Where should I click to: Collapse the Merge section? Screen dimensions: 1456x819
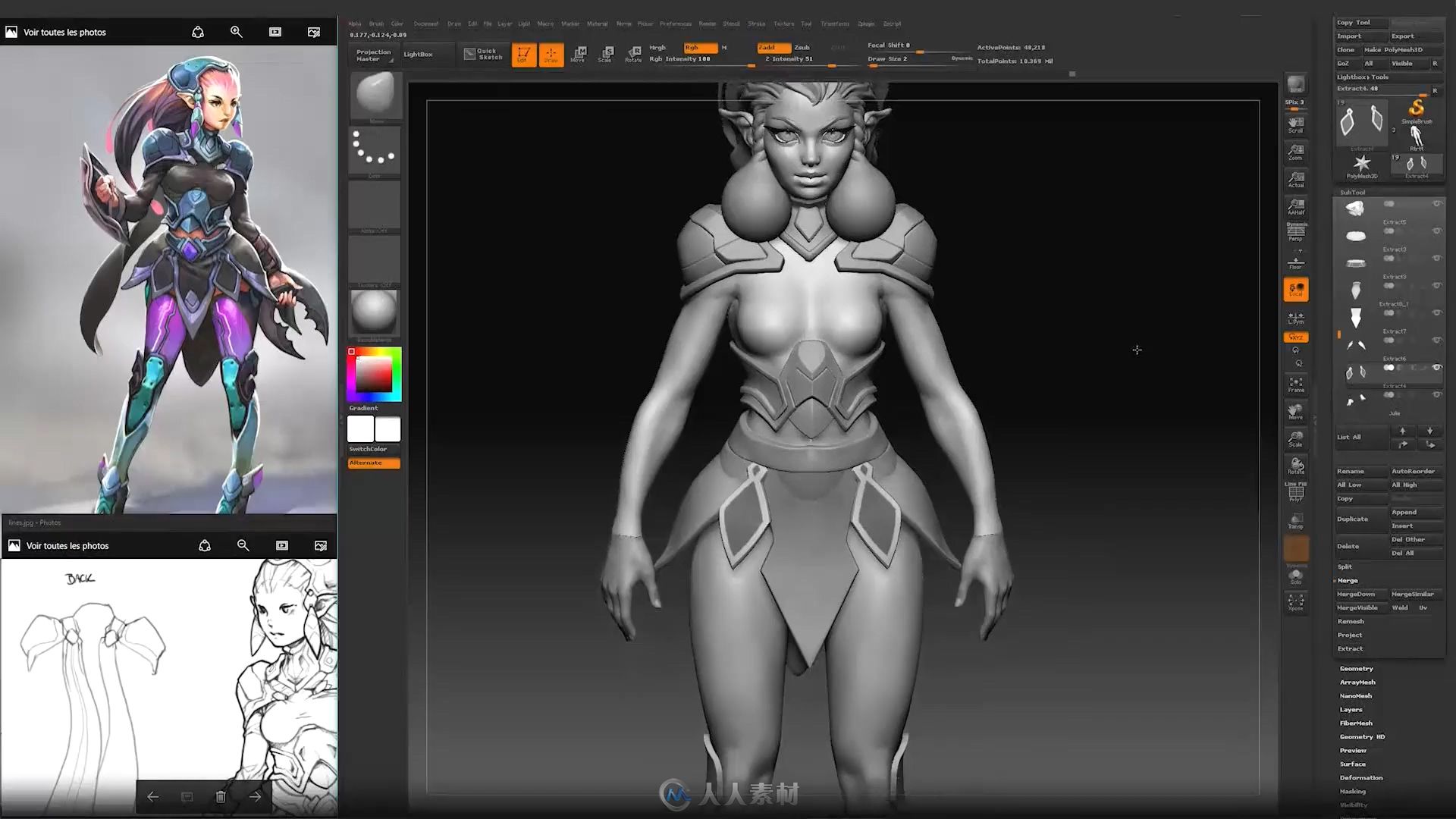click(1348, 580)
